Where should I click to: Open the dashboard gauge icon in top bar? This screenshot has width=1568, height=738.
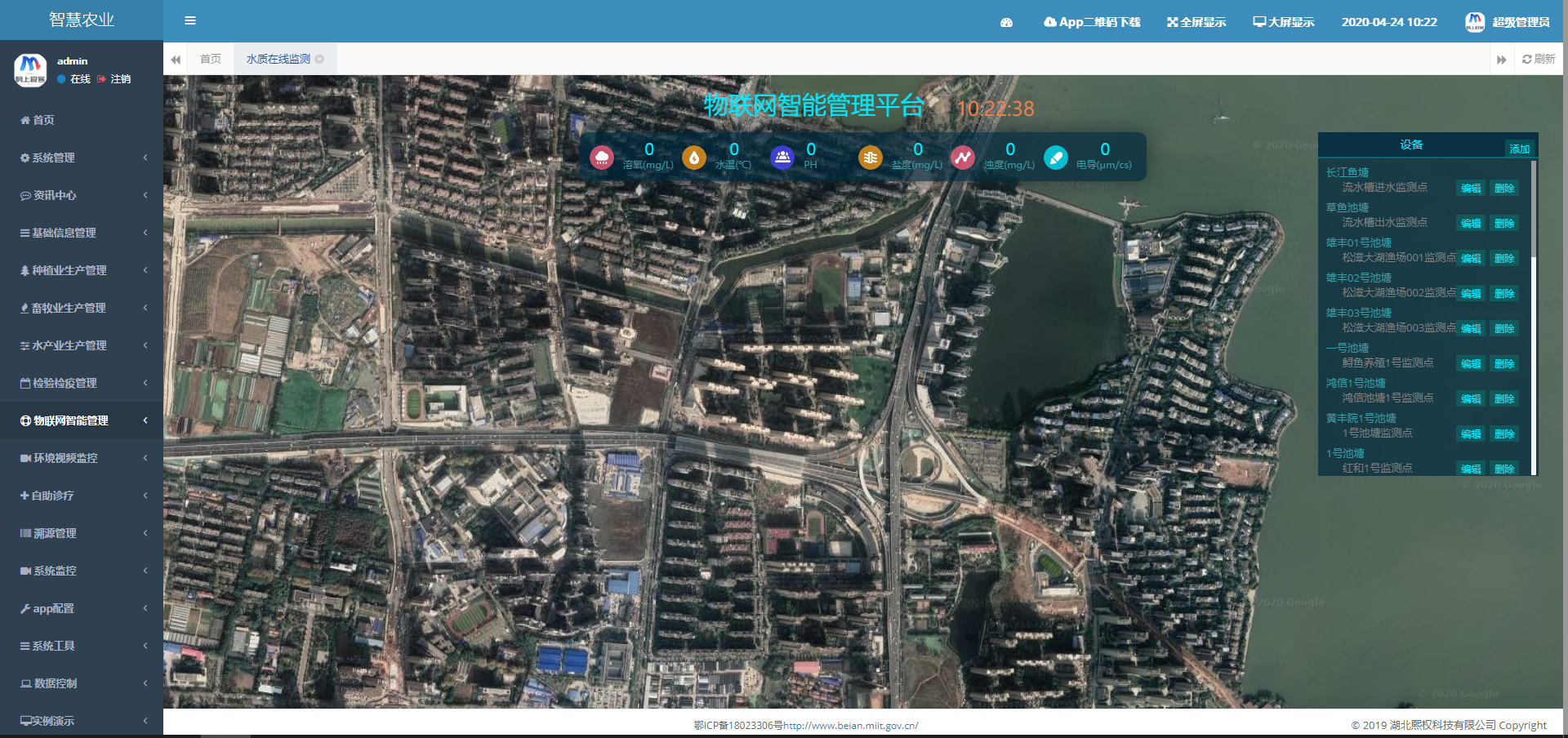pyautogui.click(x=1006, y=22)
